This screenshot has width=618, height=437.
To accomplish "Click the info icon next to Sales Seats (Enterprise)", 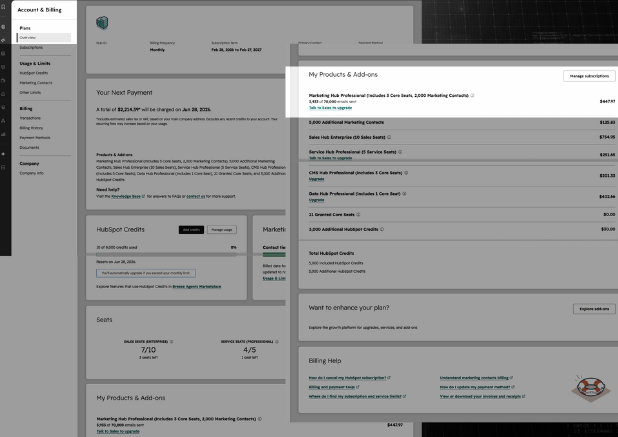I will tap(171, 342).
